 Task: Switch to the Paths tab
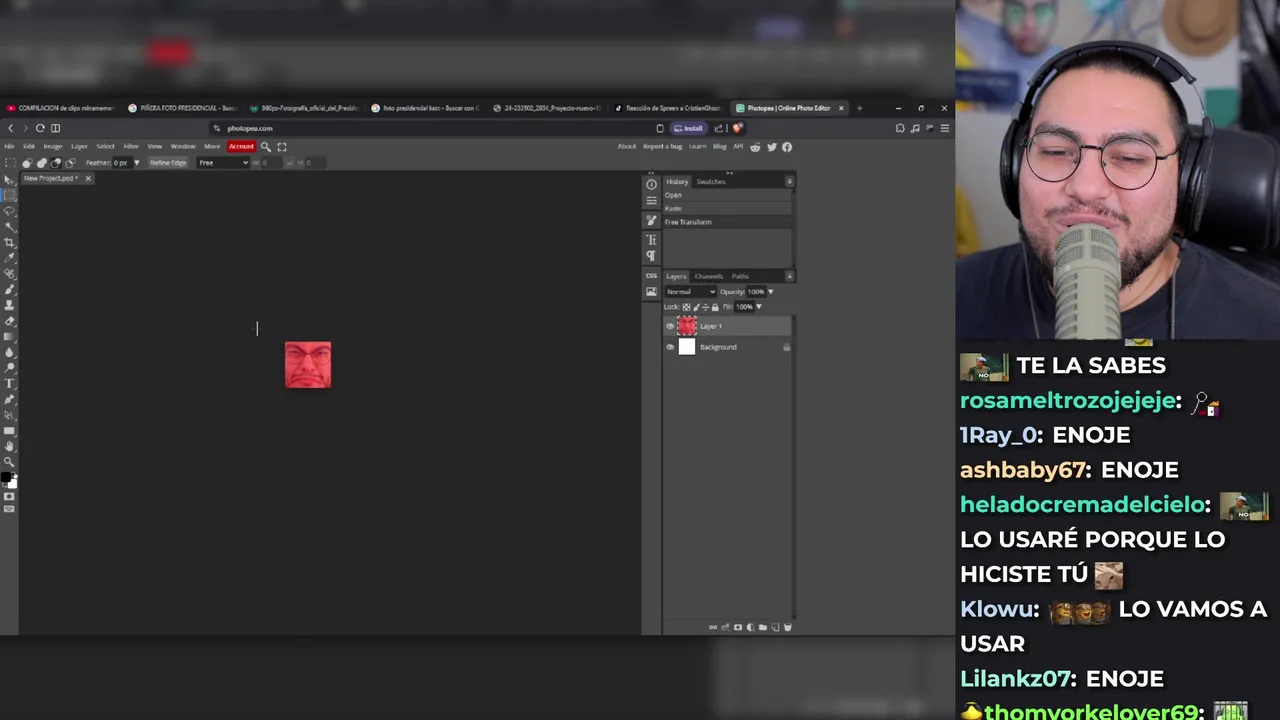click(x=740, y=276)
